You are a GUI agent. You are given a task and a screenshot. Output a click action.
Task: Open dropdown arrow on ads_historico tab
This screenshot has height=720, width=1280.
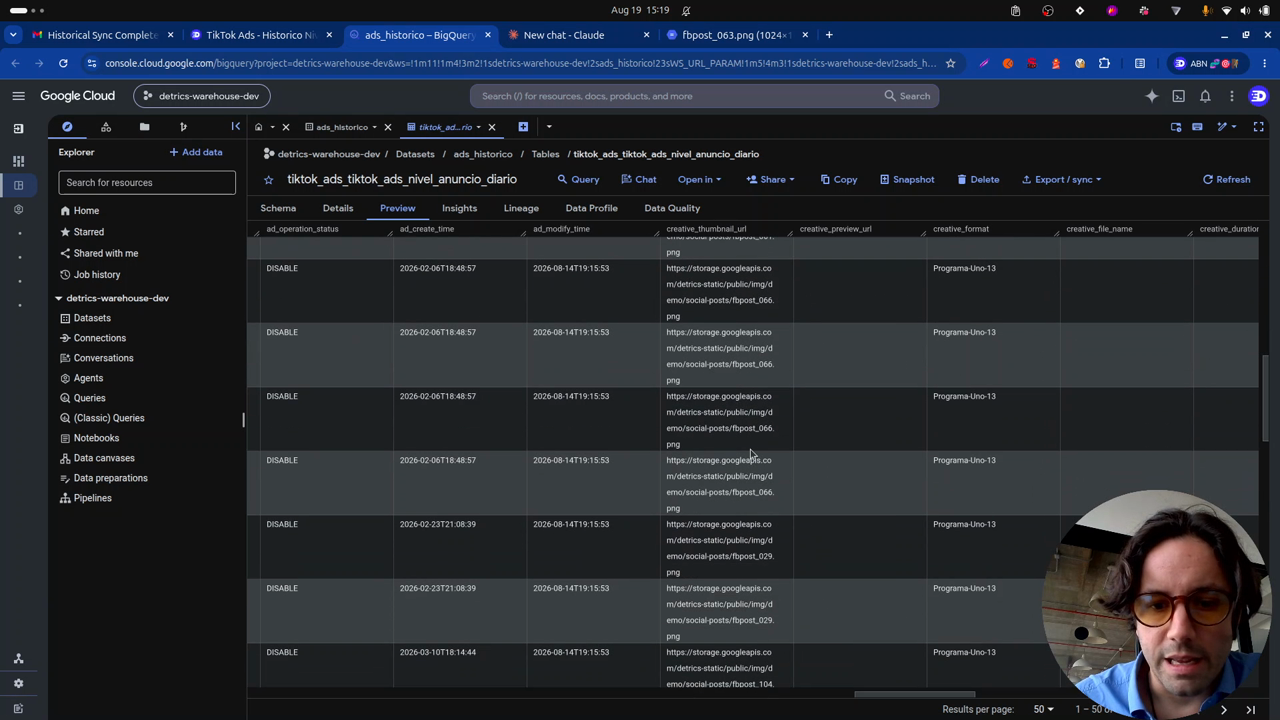(374, 127)
